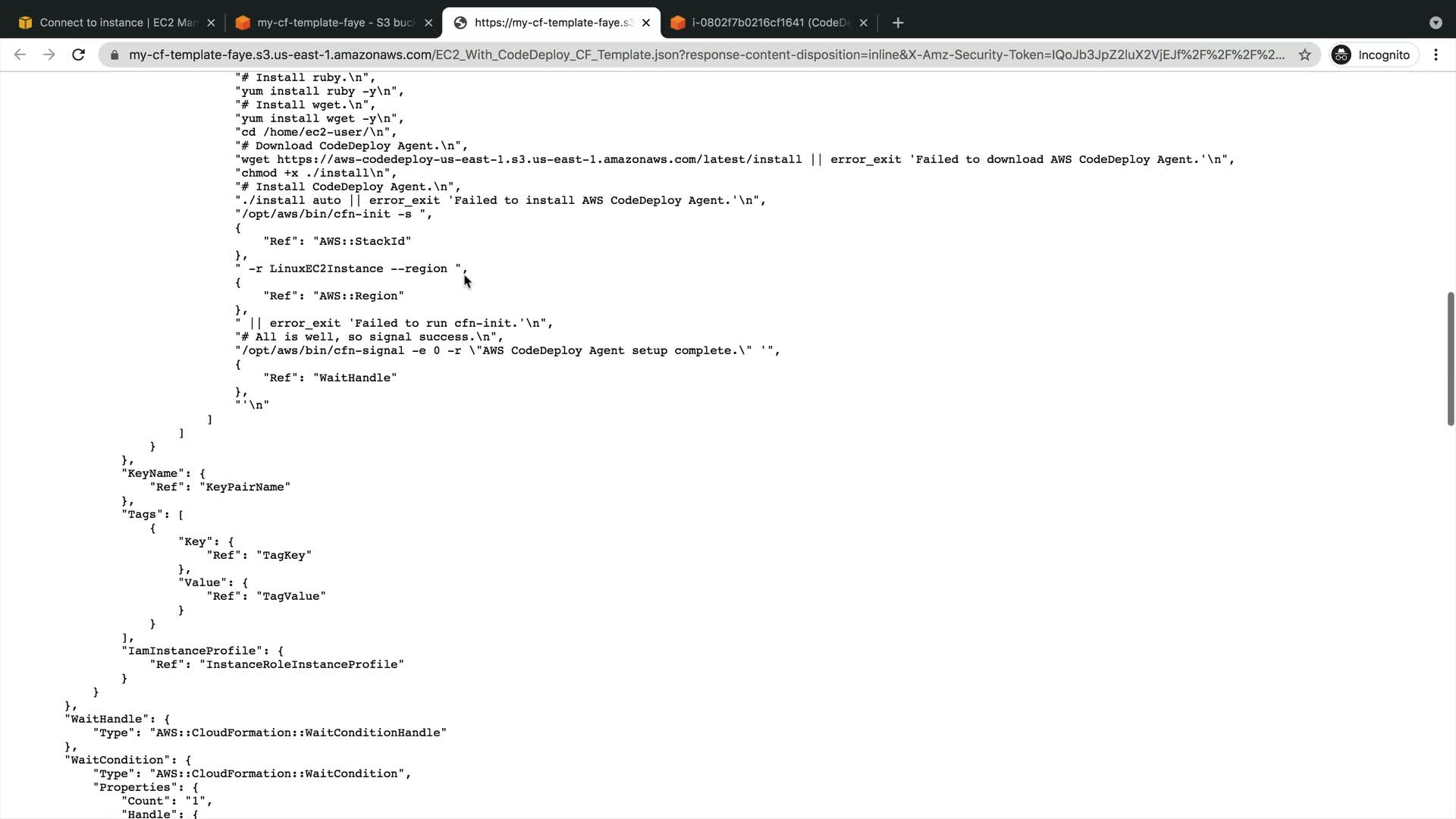This screenshot has width=1456, height=819.
Task: Click the browser back arrow
Action: (20, 55)
